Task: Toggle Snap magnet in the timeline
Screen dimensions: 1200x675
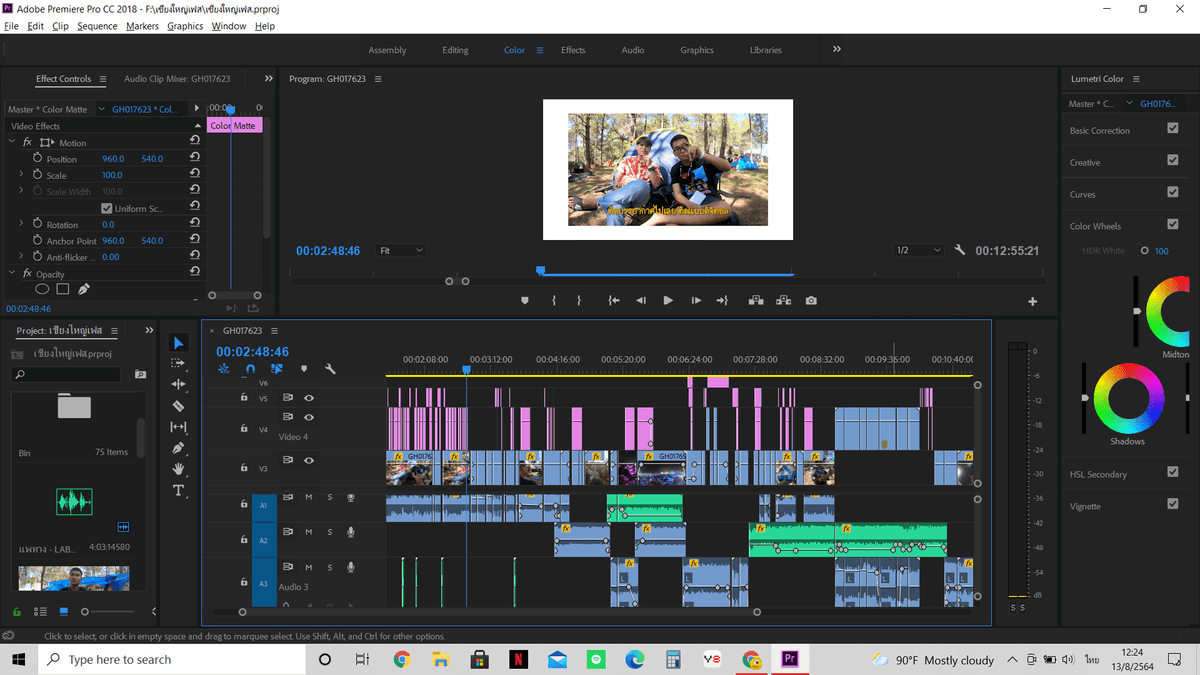Action: (x=250, y=369)
